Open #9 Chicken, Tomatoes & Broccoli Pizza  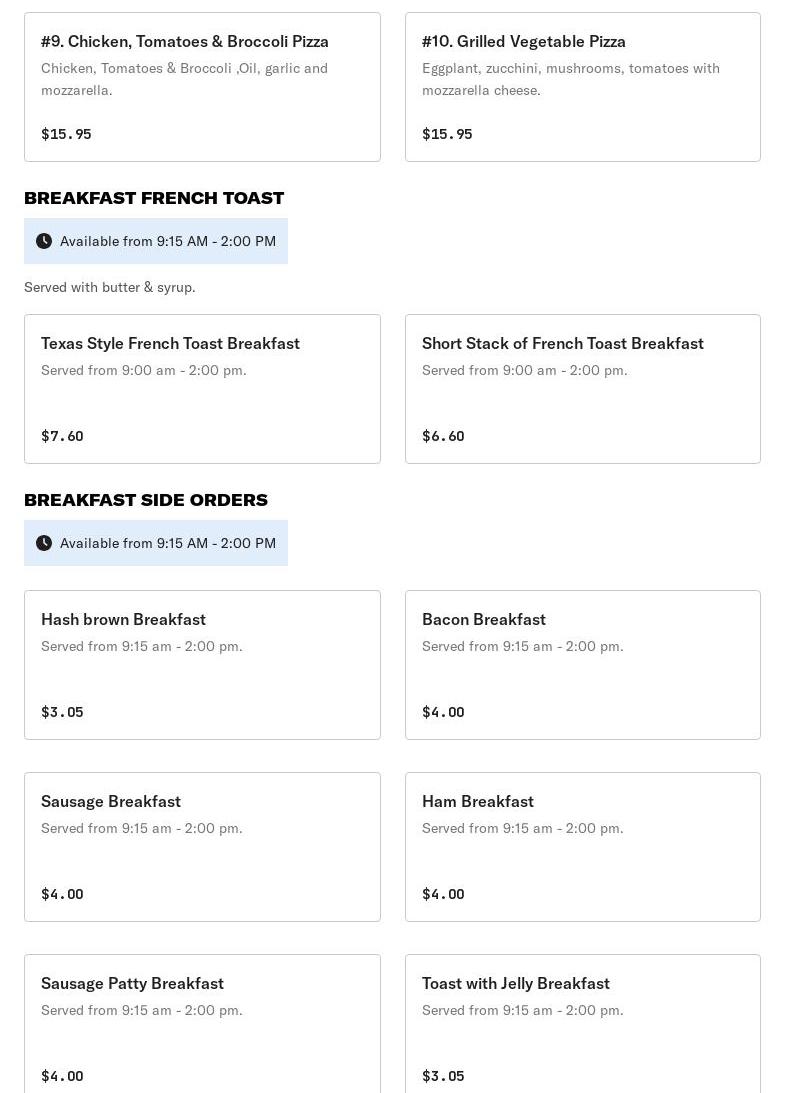[202, 87]
